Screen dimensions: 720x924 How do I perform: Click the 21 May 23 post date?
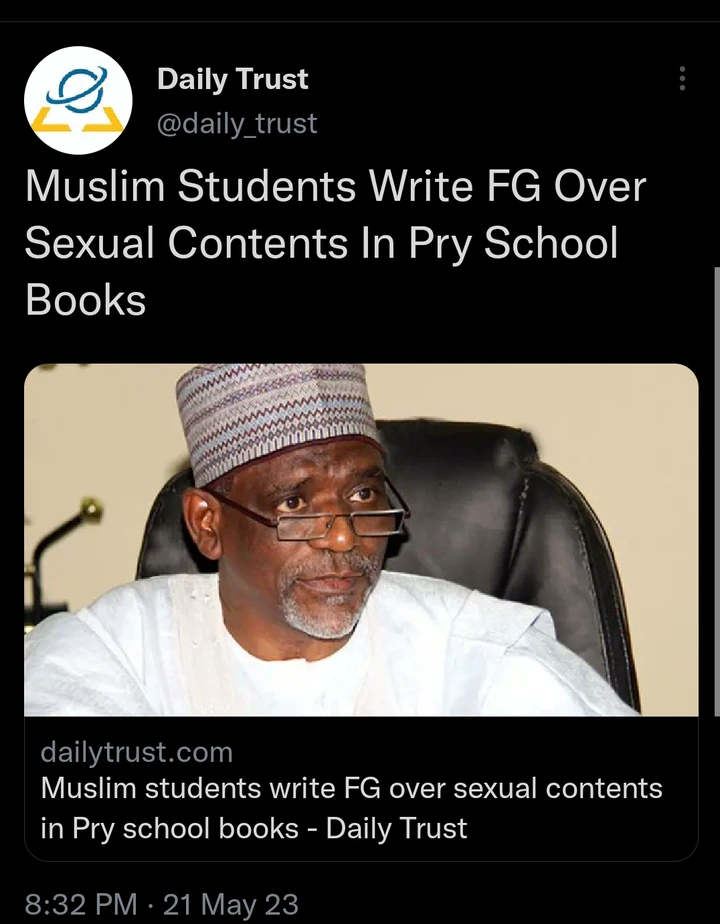(230, 905)
